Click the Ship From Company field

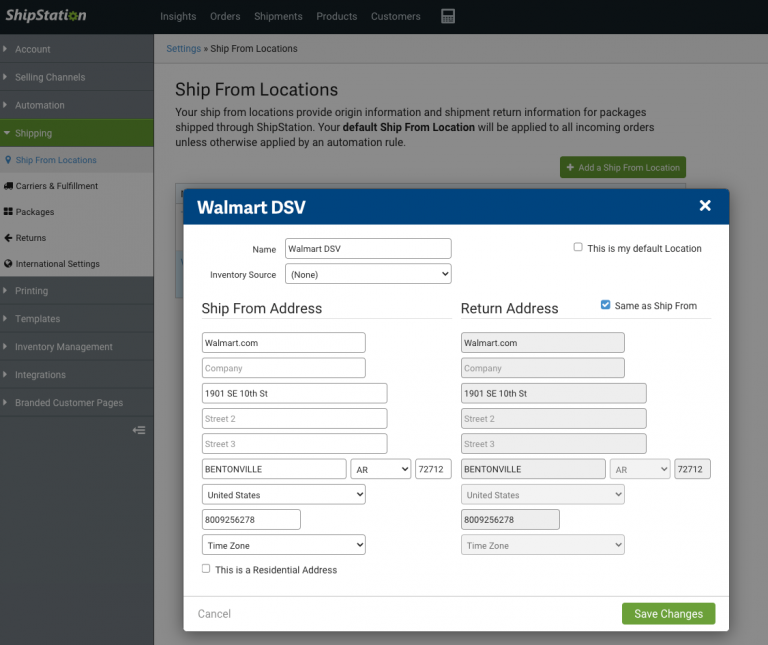[284, 368]
